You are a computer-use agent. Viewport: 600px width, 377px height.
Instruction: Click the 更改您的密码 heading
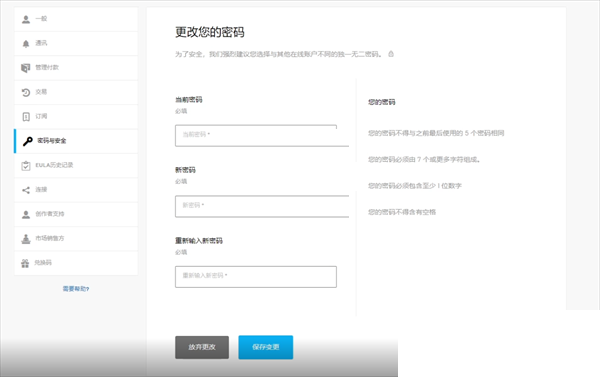(x=210, y=32)
